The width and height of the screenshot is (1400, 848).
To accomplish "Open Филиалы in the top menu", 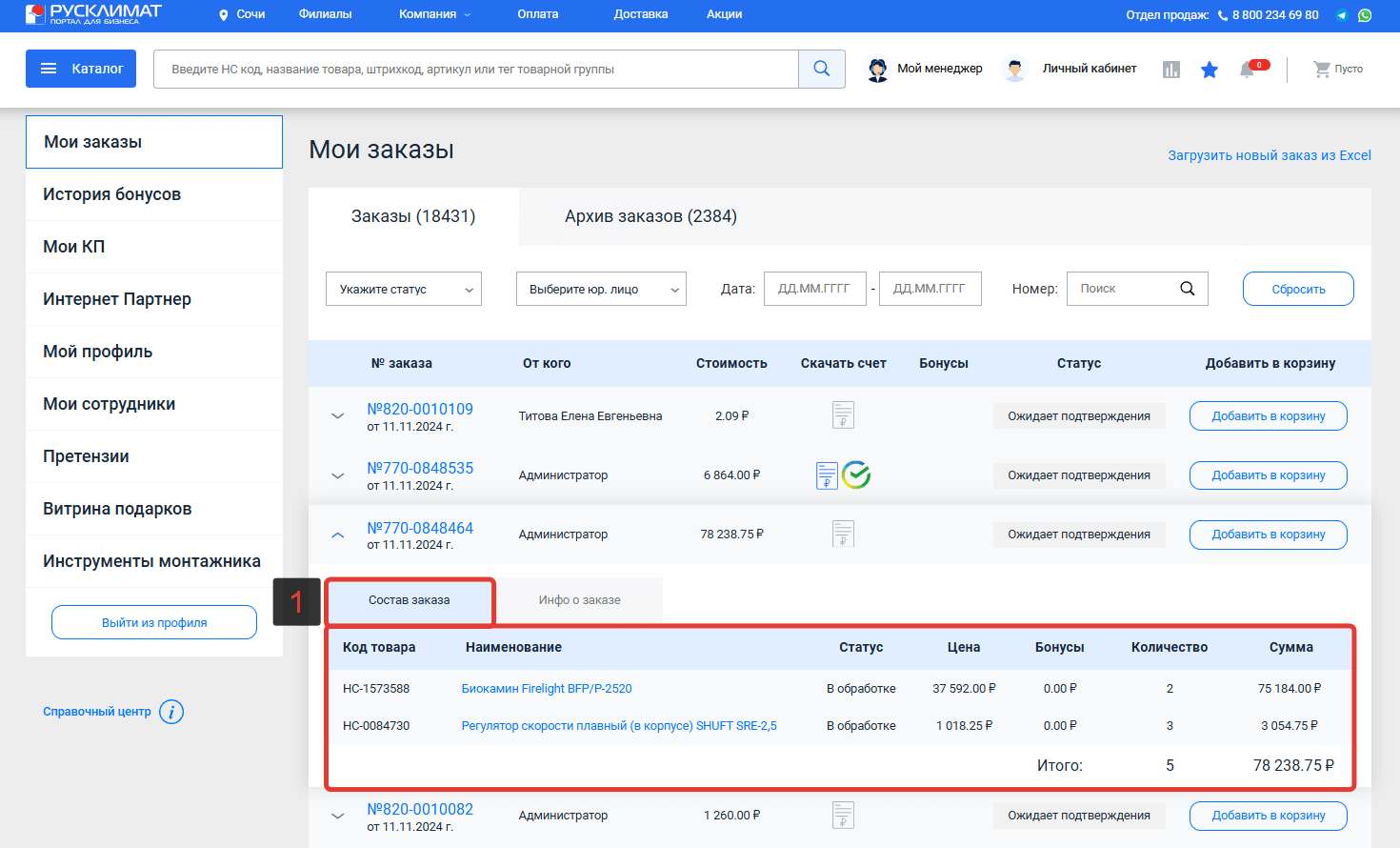I will (326, 14).
